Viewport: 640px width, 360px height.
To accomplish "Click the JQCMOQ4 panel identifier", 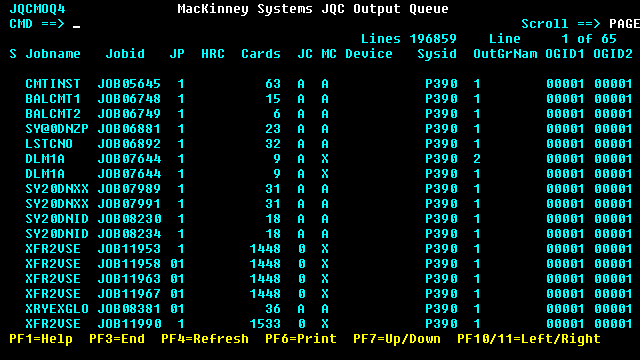I will point(37,9).
